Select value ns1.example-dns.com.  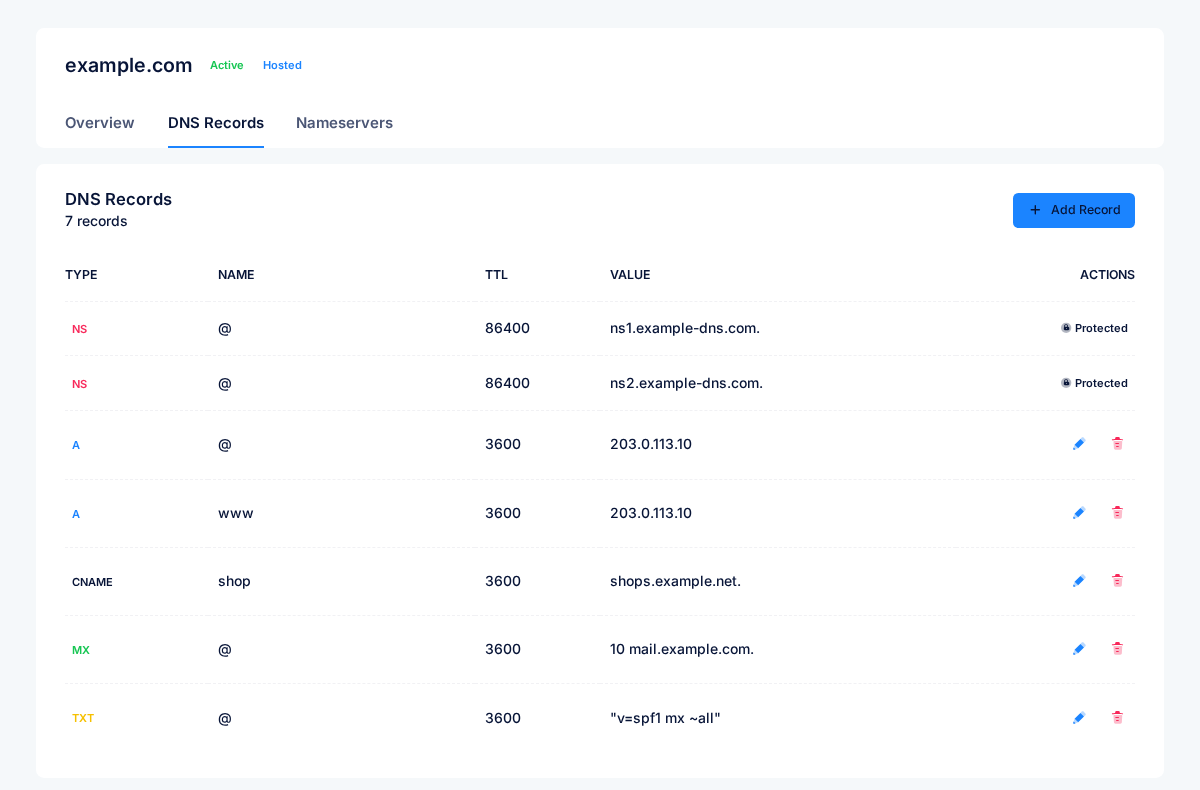pyautogui.click(x=685, y=328)
